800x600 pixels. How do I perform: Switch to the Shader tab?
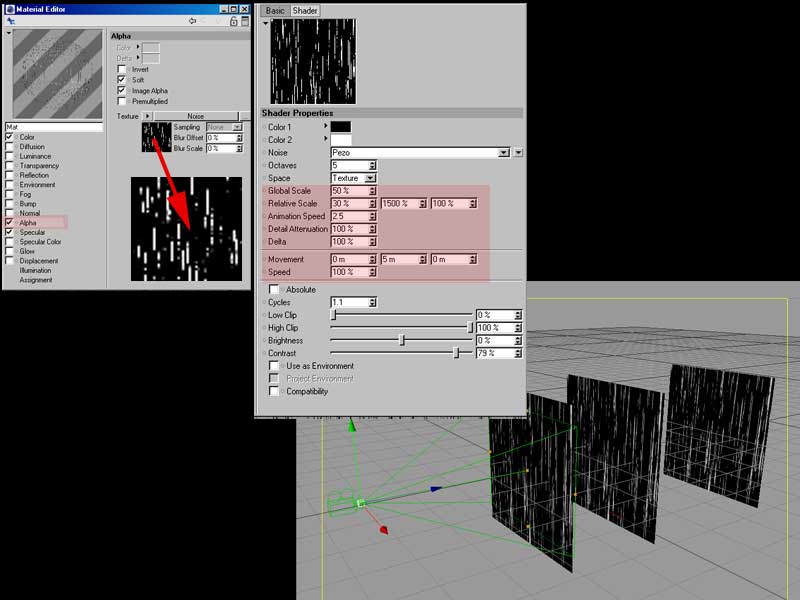[305, 11]
